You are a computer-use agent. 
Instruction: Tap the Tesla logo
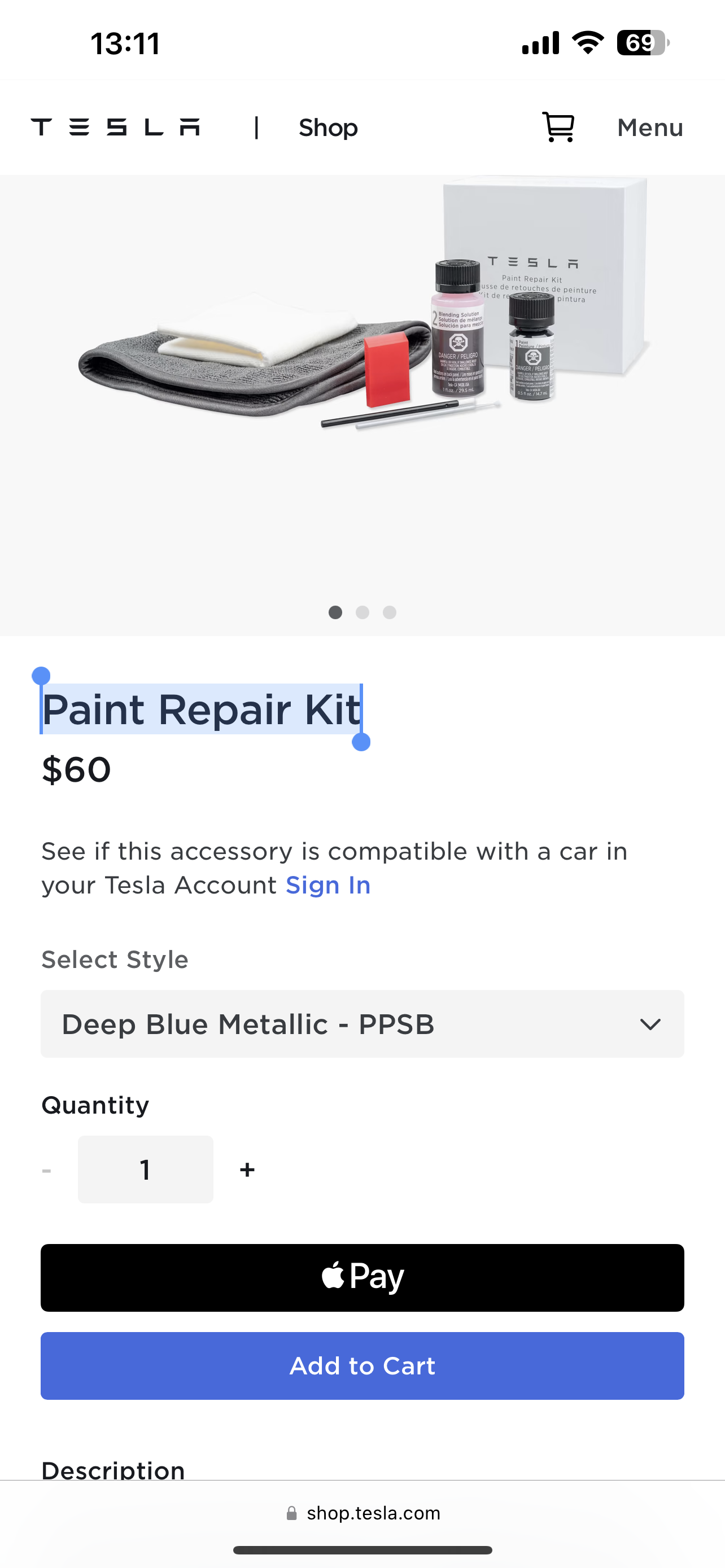(115, 127)
